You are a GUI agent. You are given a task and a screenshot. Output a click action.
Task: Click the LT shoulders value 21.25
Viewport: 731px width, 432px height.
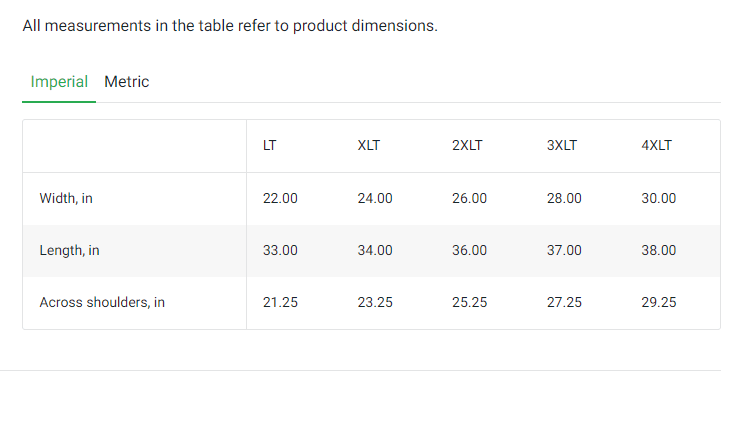click(280, 302)
